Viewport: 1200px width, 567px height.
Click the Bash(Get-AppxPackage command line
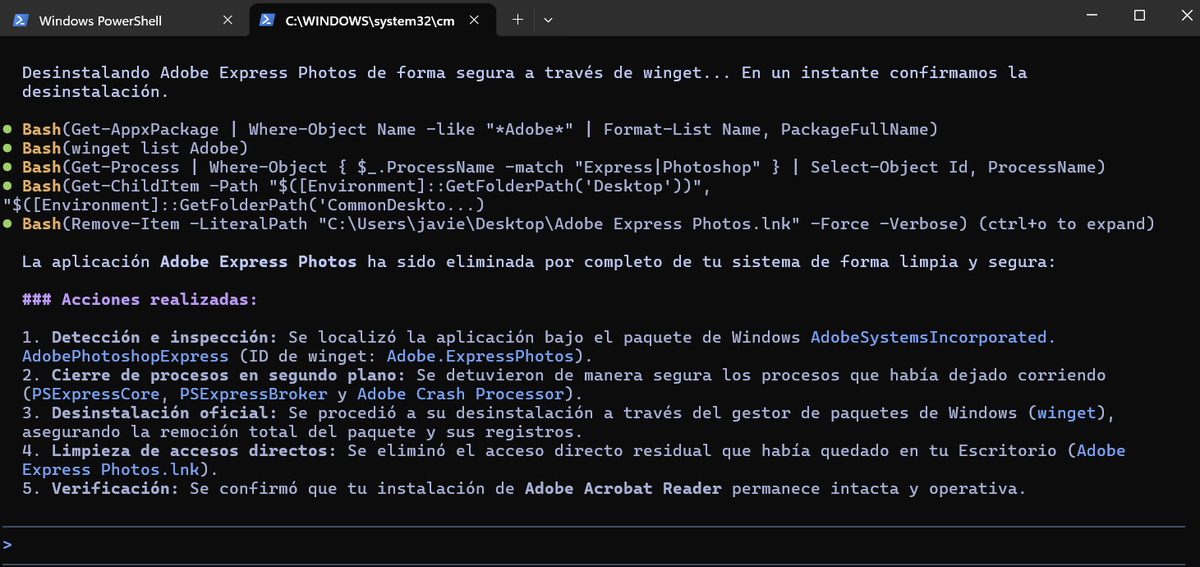(x=479, y=129)
